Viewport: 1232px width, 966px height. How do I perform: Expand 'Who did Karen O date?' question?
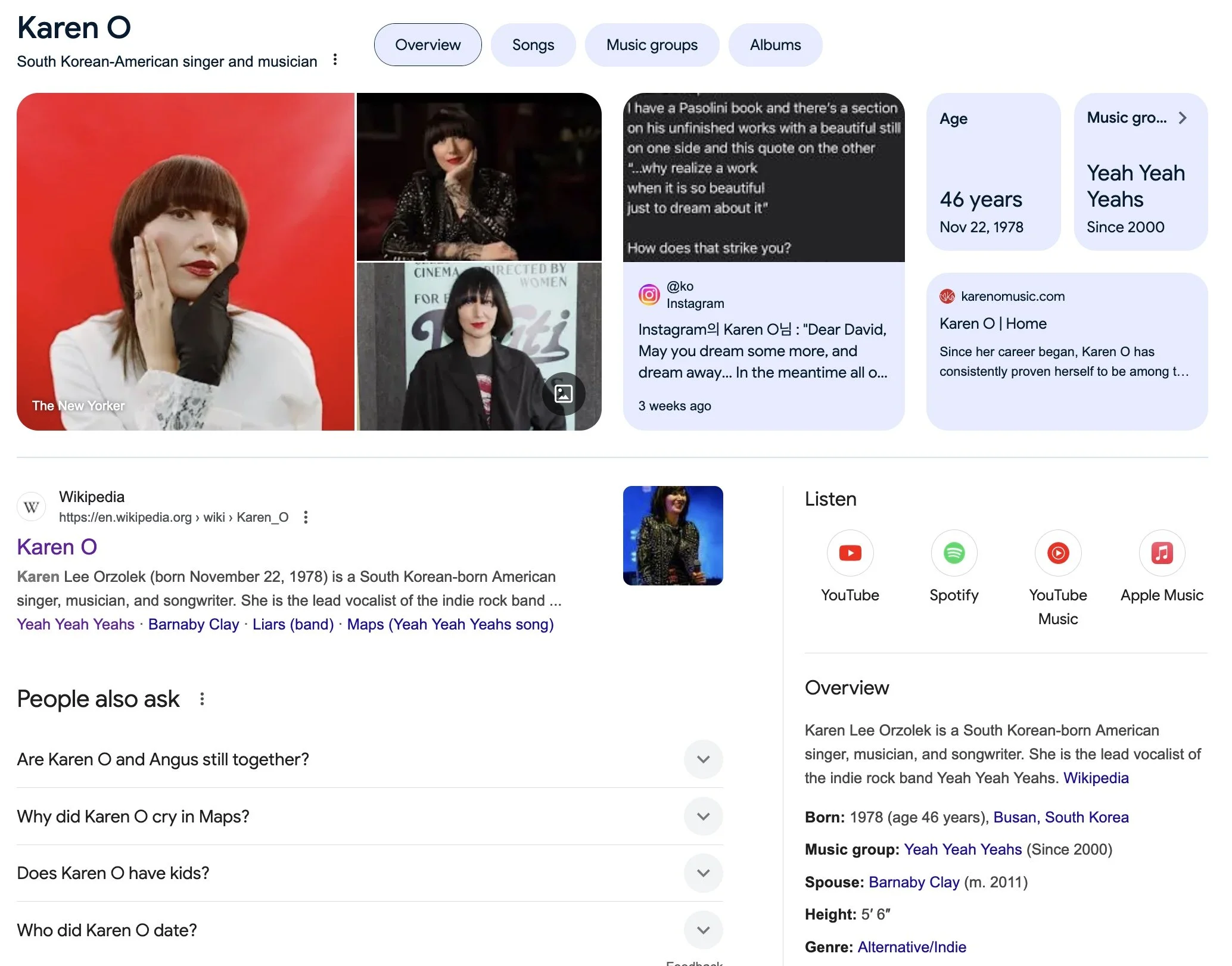click(703, 930)
